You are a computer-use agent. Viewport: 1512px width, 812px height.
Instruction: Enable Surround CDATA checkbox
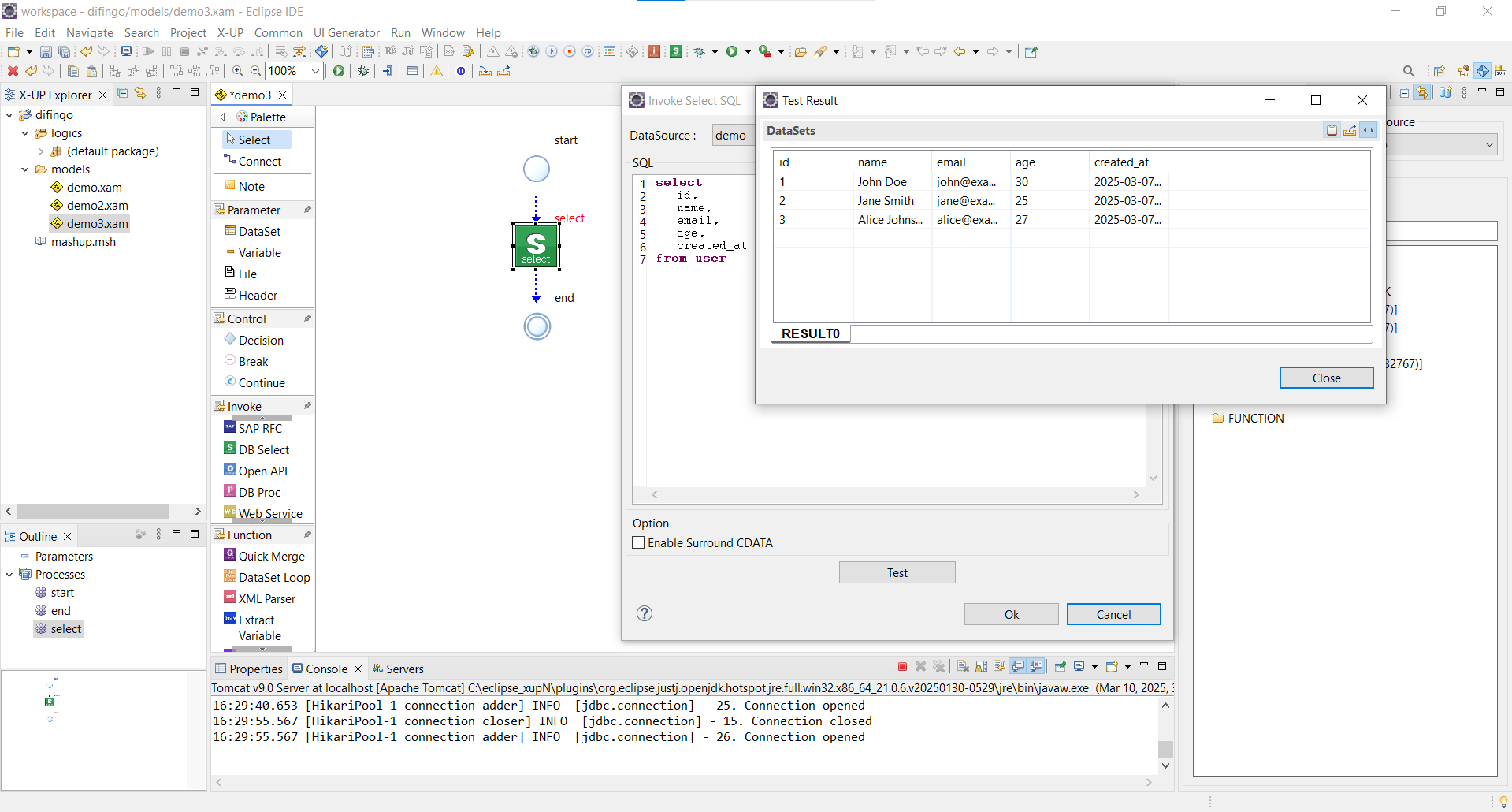click(x=639, y=542)
